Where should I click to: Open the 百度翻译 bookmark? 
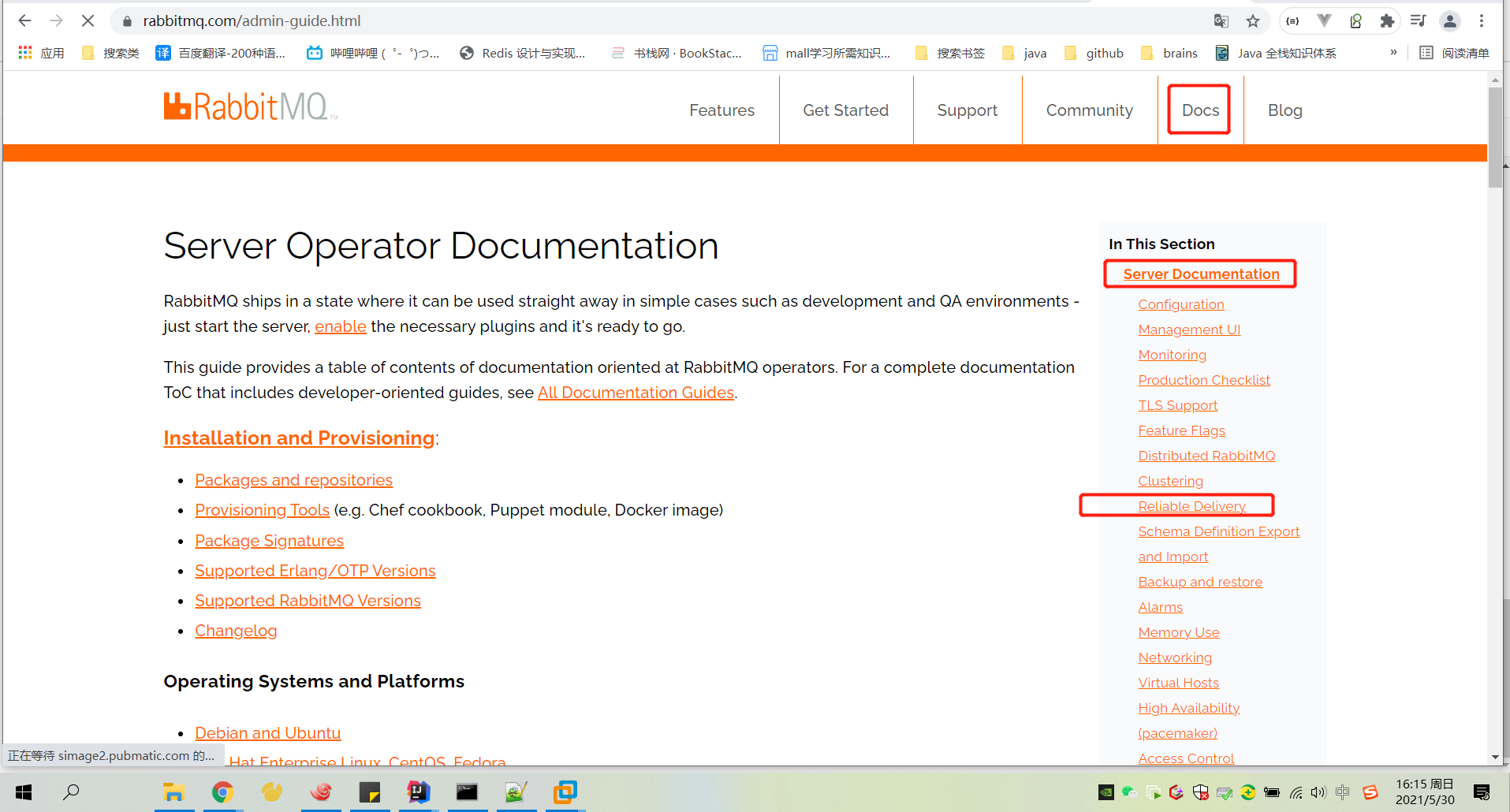pos(221,53)
